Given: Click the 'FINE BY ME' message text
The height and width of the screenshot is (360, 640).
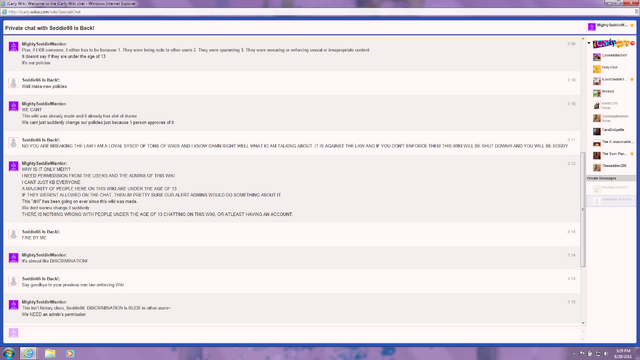Looking at the screenshot, I should tap(34, 238).
